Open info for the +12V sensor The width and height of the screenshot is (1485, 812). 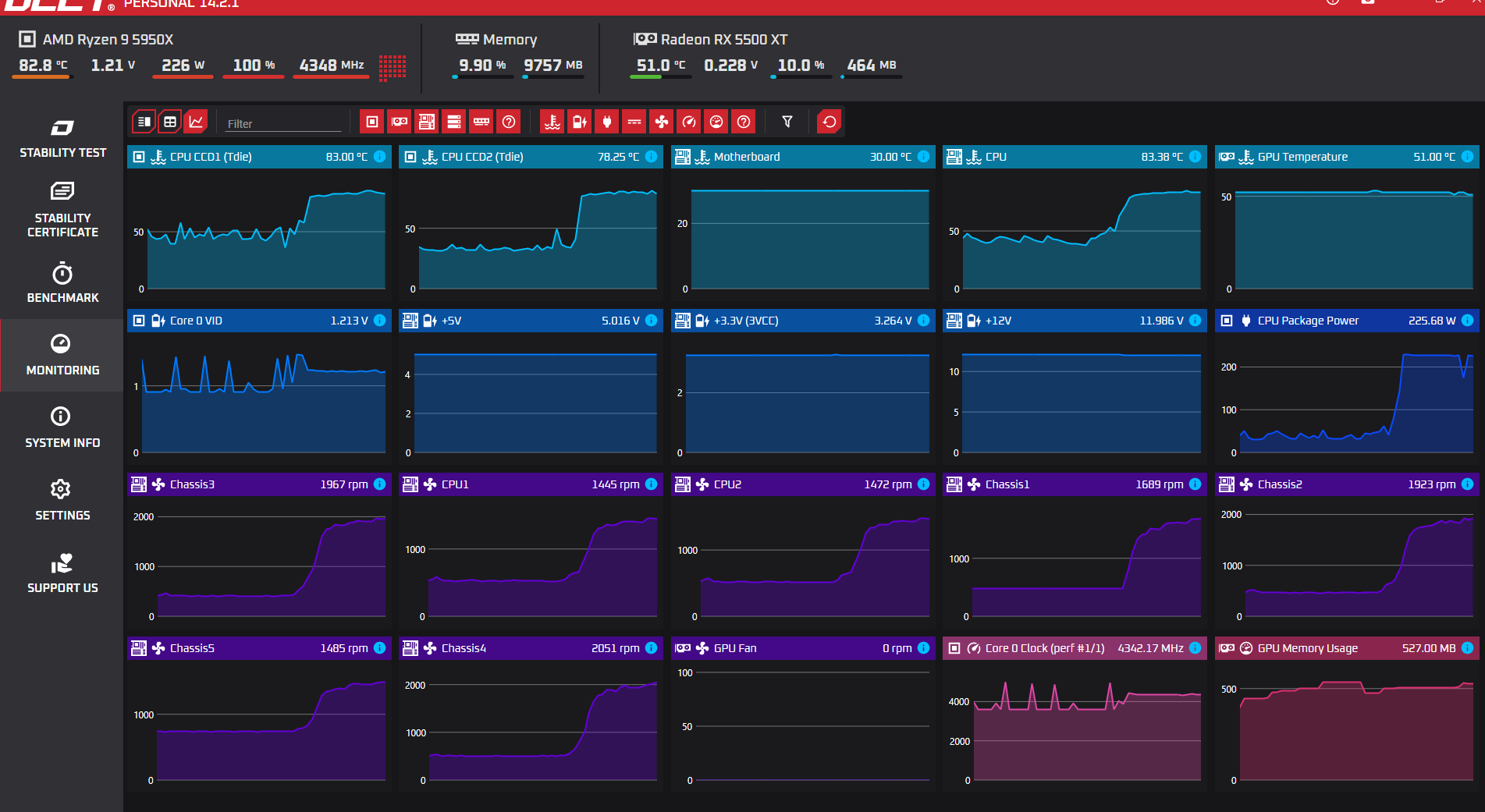coord(1195,321)
